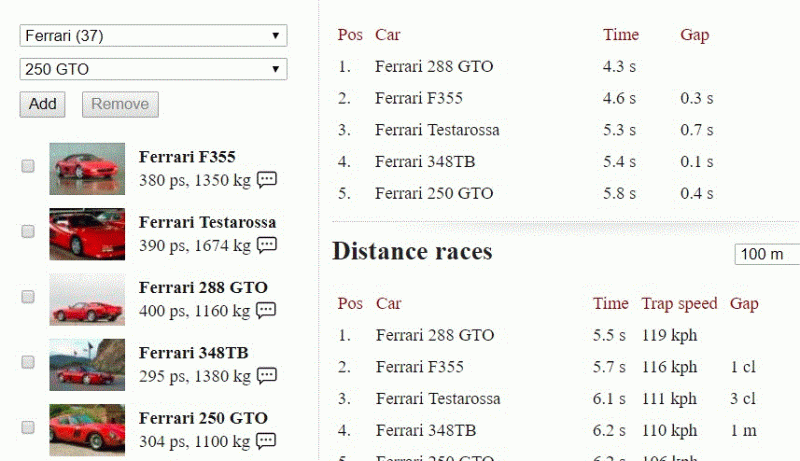View the Ferrari 288 GTO thumbnail image
Image resolution: width=800 pixels, height=461 pixels.
pos(87,299)
